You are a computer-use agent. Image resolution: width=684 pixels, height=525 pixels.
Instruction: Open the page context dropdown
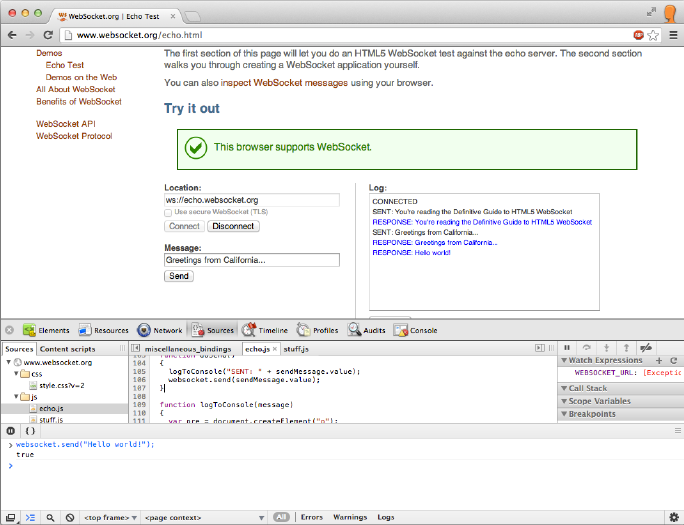[204, 518]
